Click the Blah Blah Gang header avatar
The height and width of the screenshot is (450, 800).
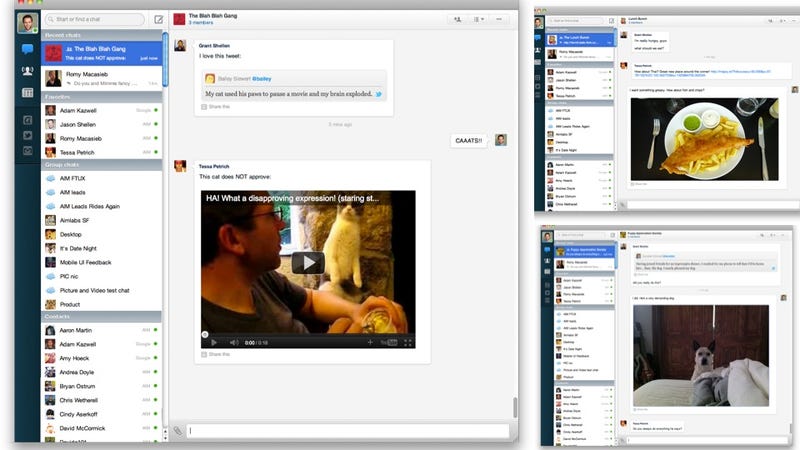point(179,19)
